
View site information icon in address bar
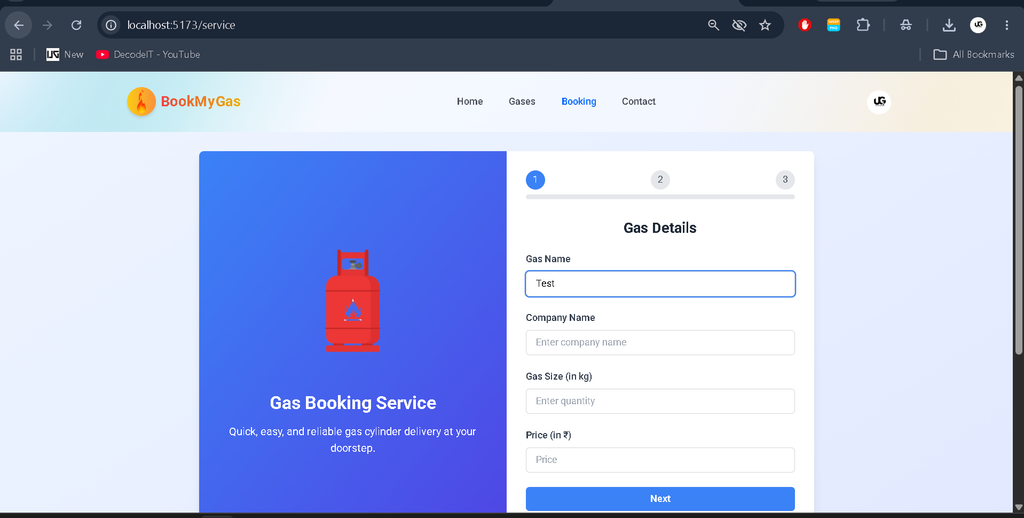[112, 25]
